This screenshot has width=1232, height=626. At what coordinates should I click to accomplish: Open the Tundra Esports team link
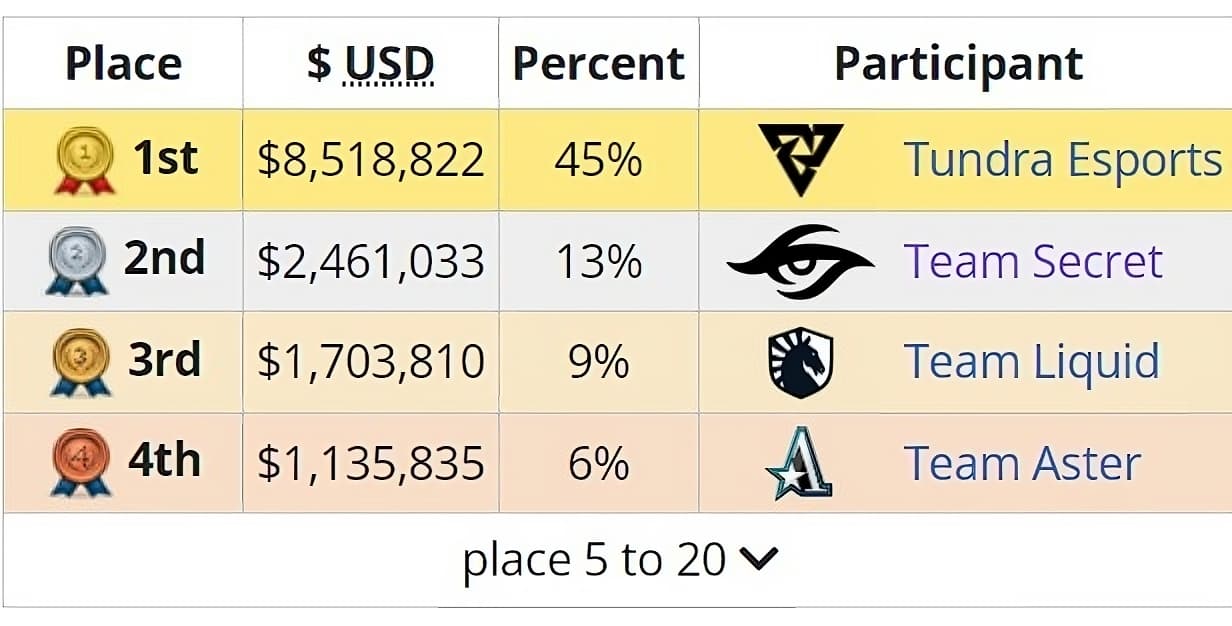(x=1062, y=160)
